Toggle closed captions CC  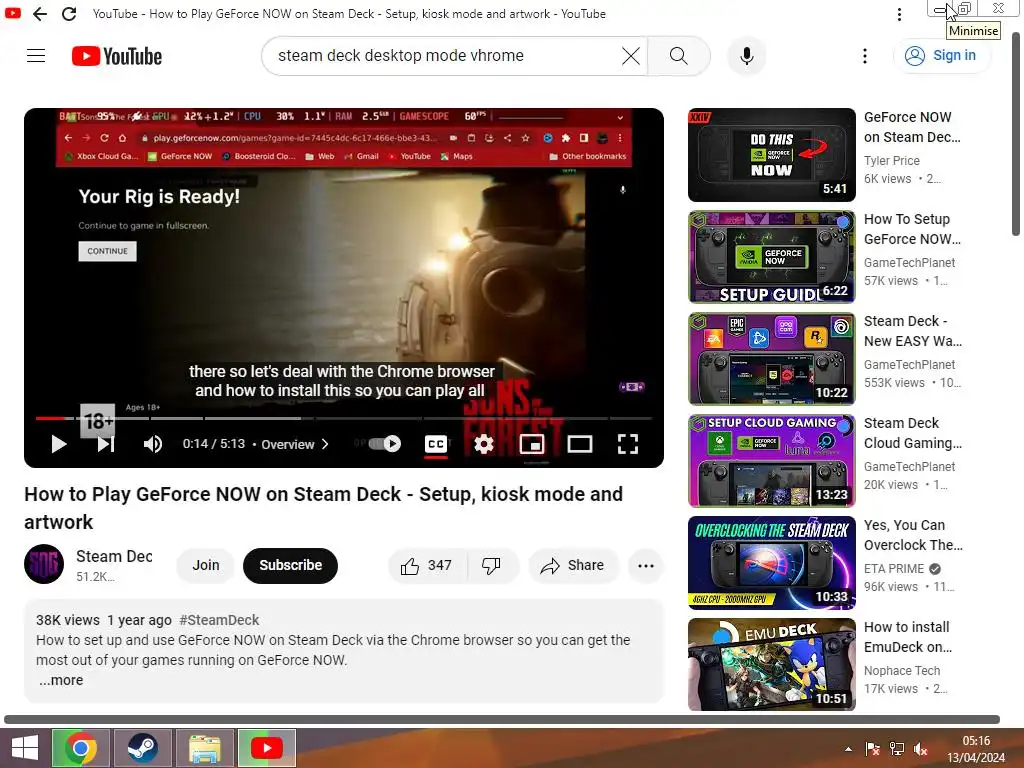[x=436, y=444]
